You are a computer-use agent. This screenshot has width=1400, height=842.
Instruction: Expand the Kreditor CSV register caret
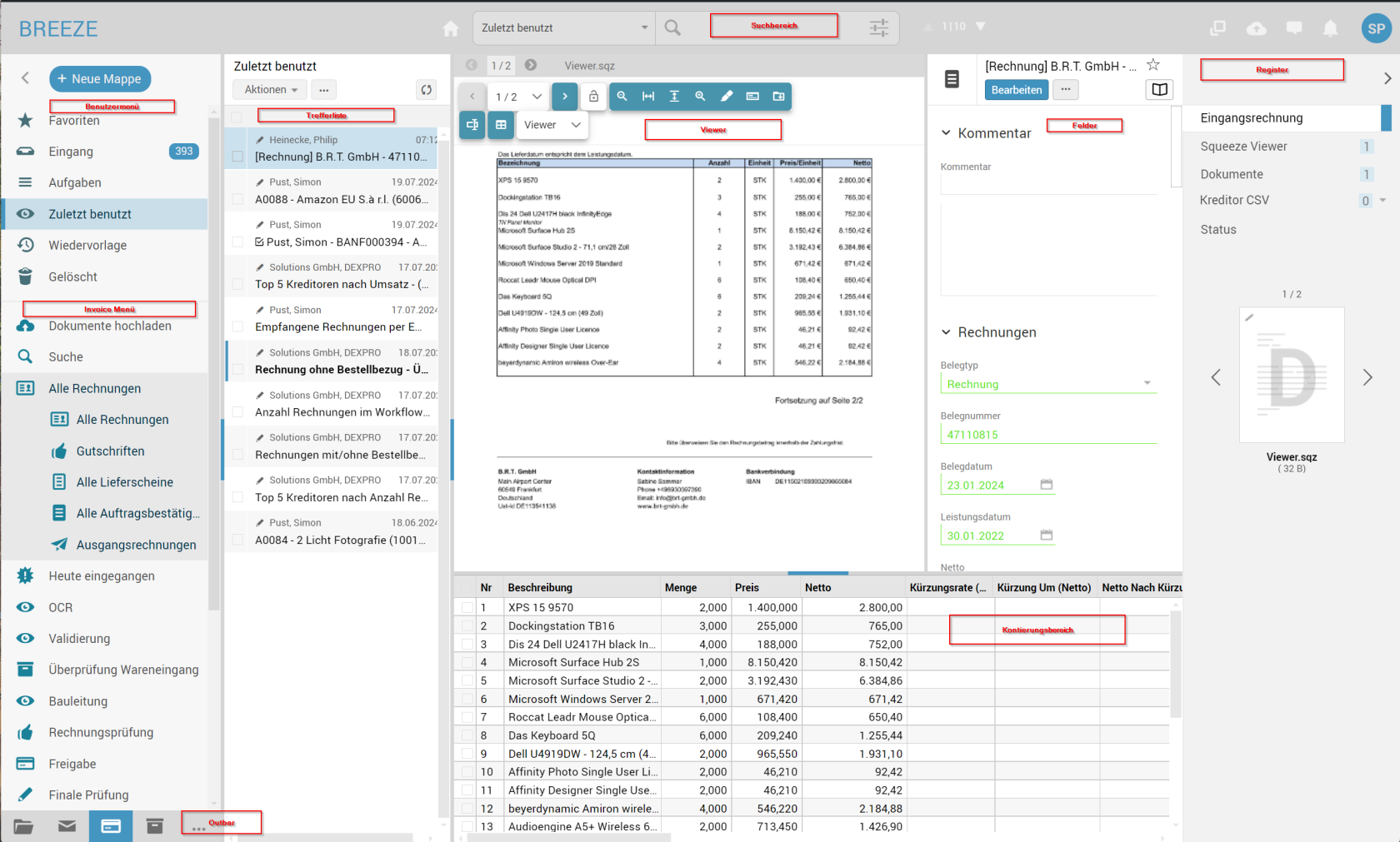click(1382, 200)
